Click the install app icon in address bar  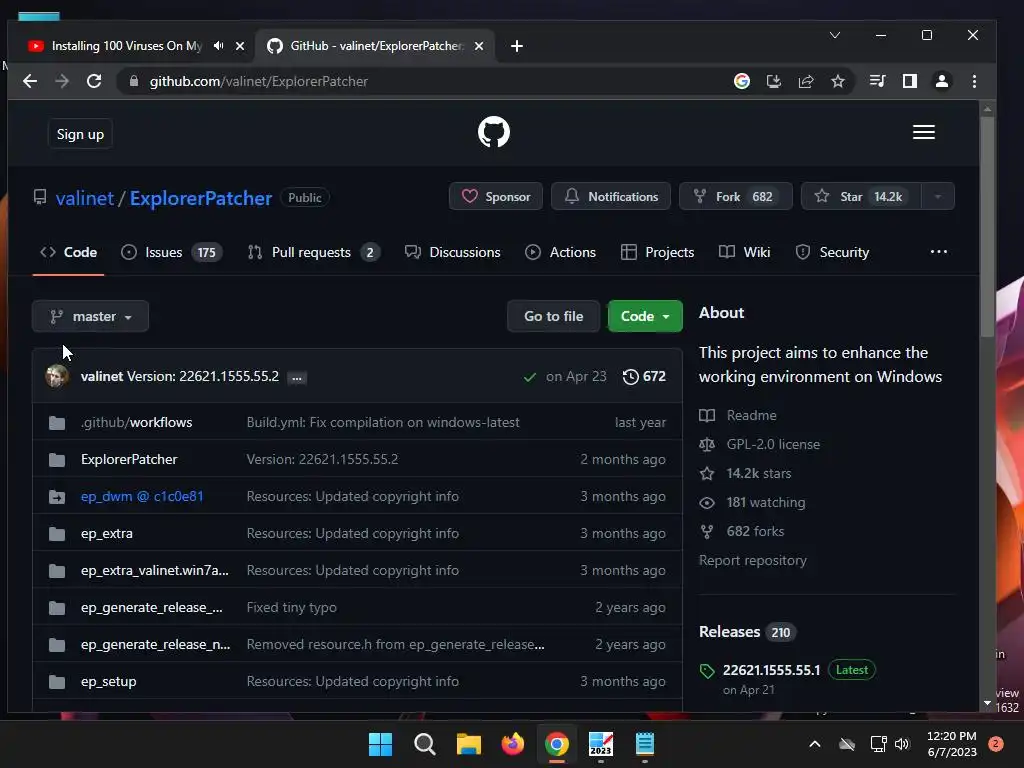(x=774, y=81)
